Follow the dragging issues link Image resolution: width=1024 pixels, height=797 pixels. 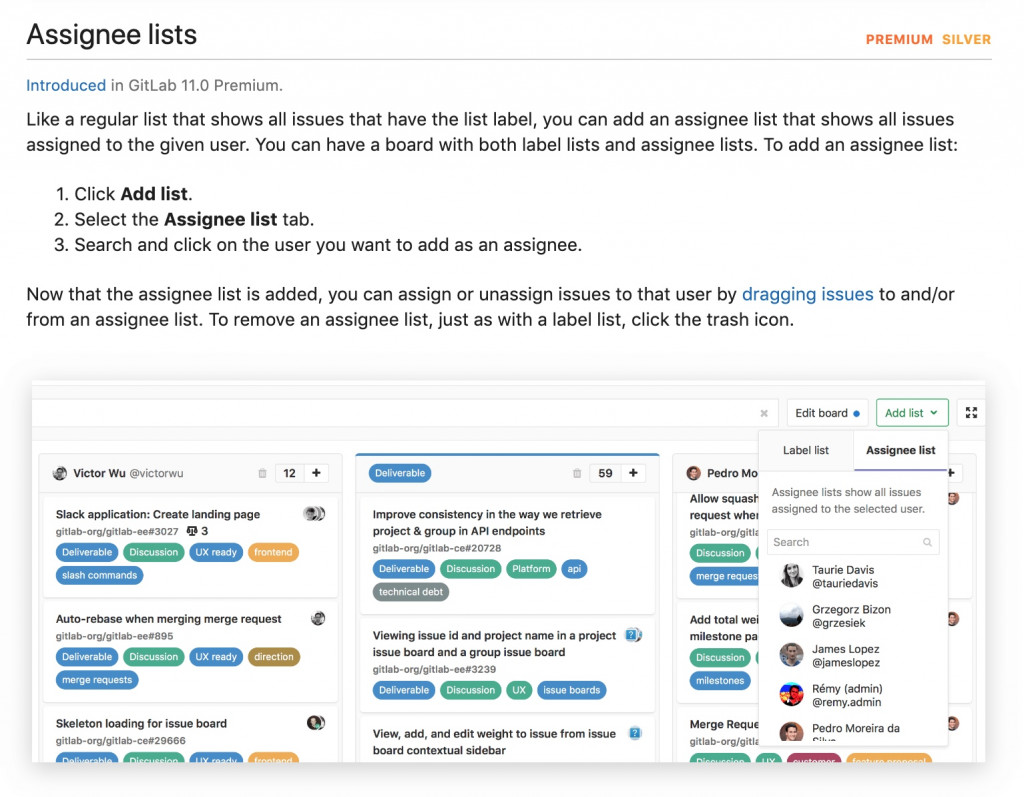click(x=807, y=294)
